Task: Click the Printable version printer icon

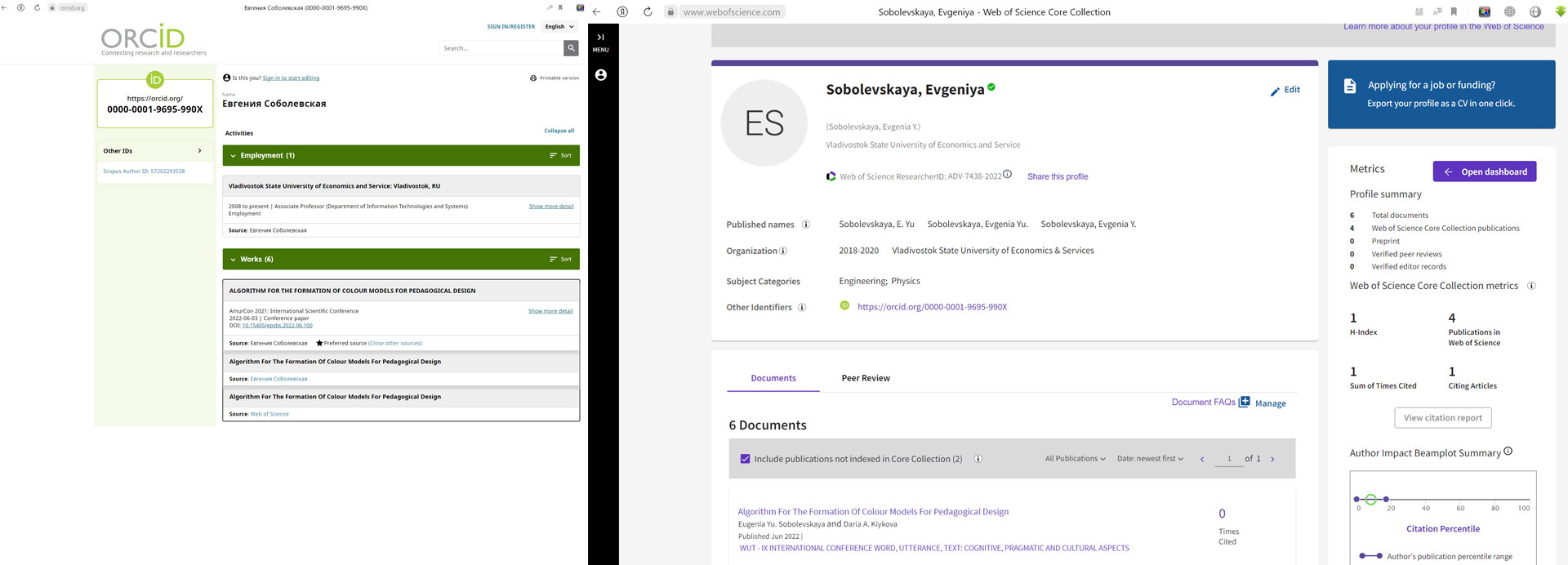Action: 533,78
